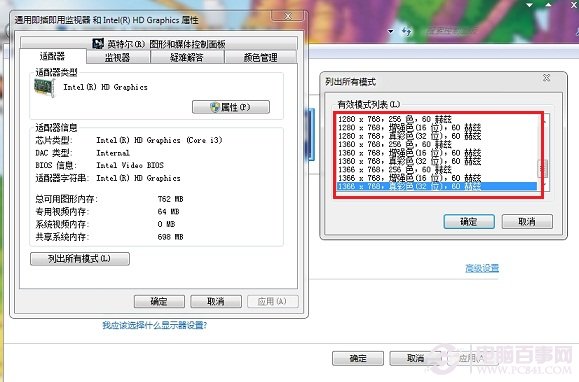
Task: Open the 高级设置 link
Action: click(482, 268)
